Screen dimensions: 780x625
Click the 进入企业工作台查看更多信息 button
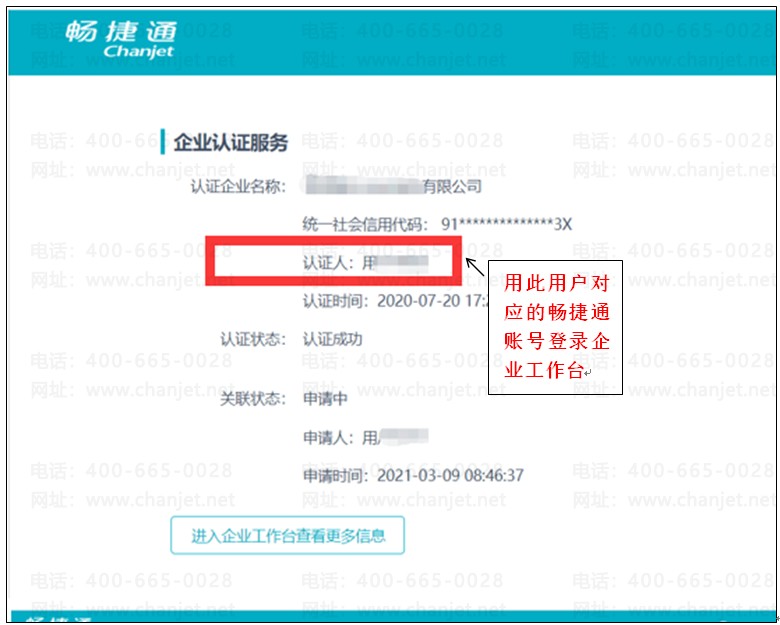(x=287, y=535)
